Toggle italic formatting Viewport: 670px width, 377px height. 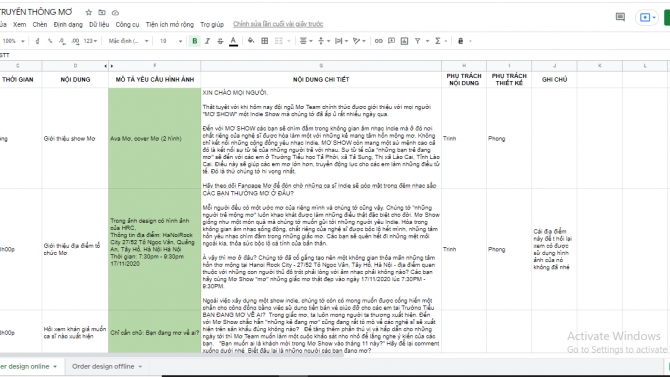tap(208, 41)
